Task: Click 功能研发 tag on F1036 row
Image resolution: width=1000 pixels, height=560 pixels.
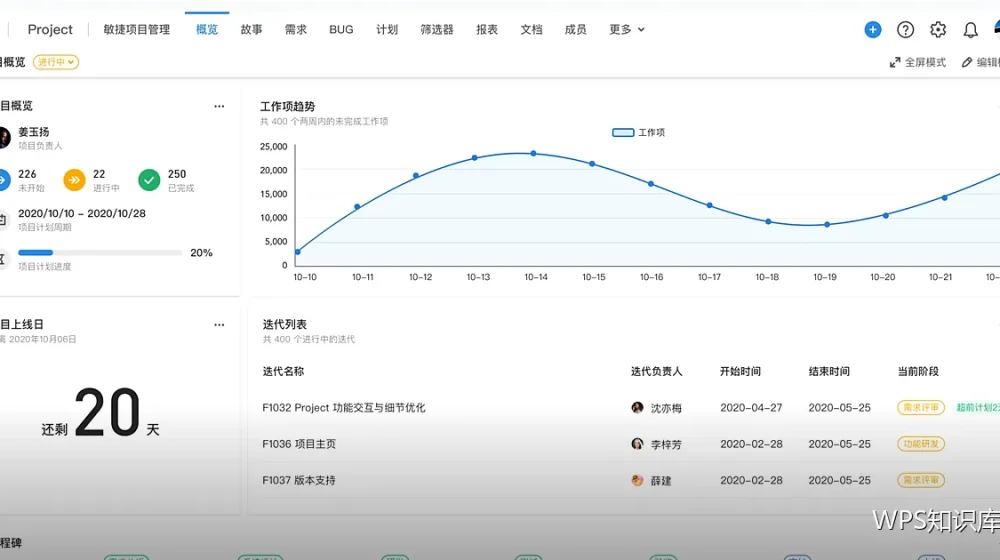Action: [x=921, y=444]
